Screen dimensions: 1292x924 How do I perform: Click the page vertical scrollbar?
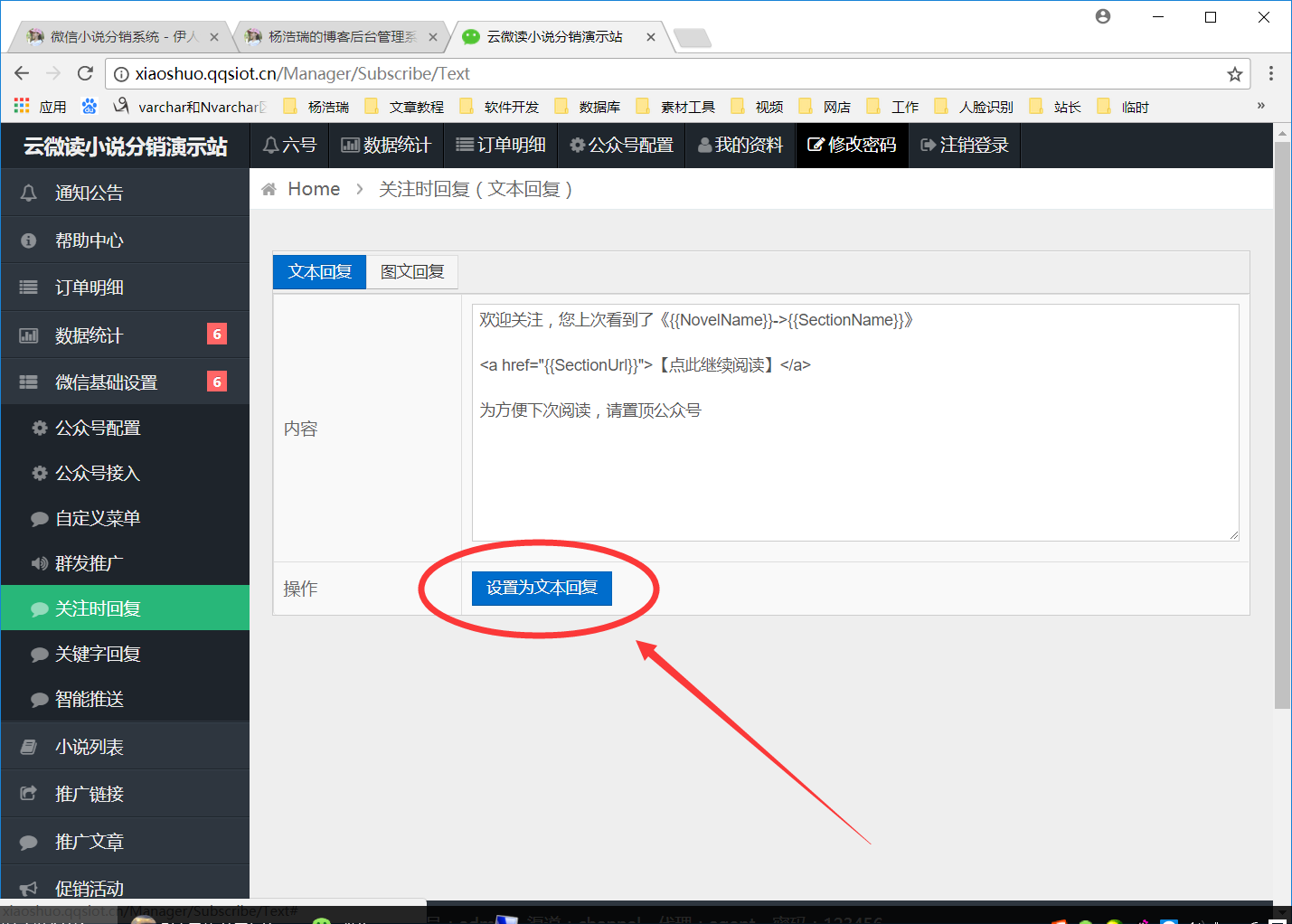pyautogui.click(x=1282, y=425)
